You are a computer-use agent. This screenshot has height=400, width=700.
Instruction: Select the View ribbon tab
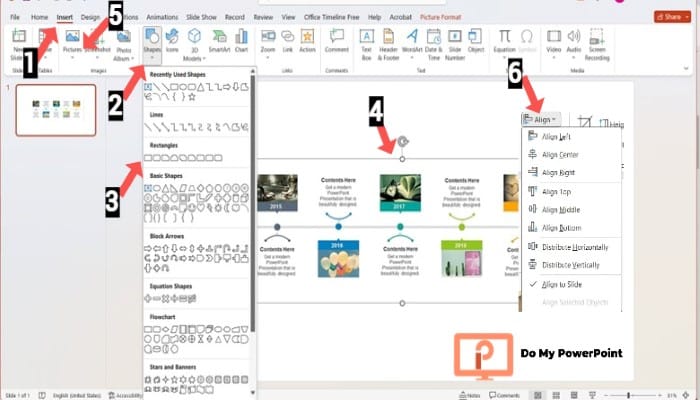pos(288,17)
